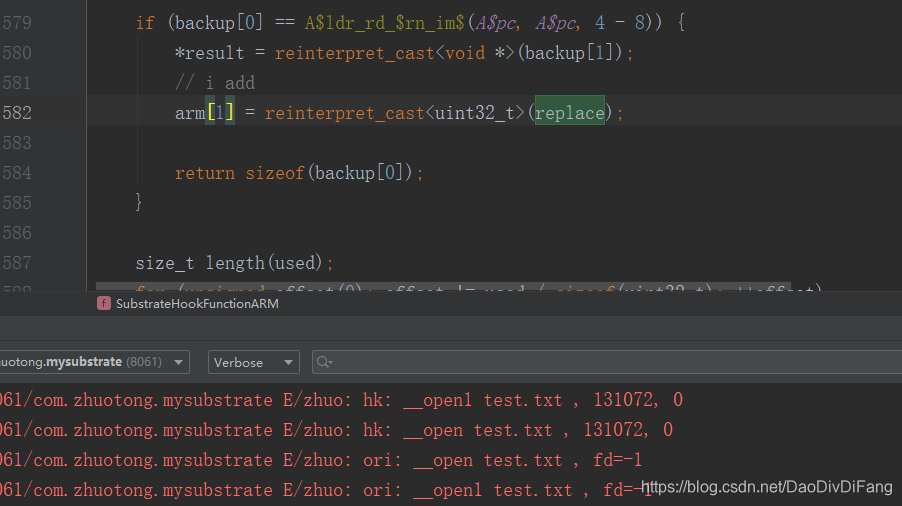Click 'return sizeof(backup[0]);' statement

[299, 172]
